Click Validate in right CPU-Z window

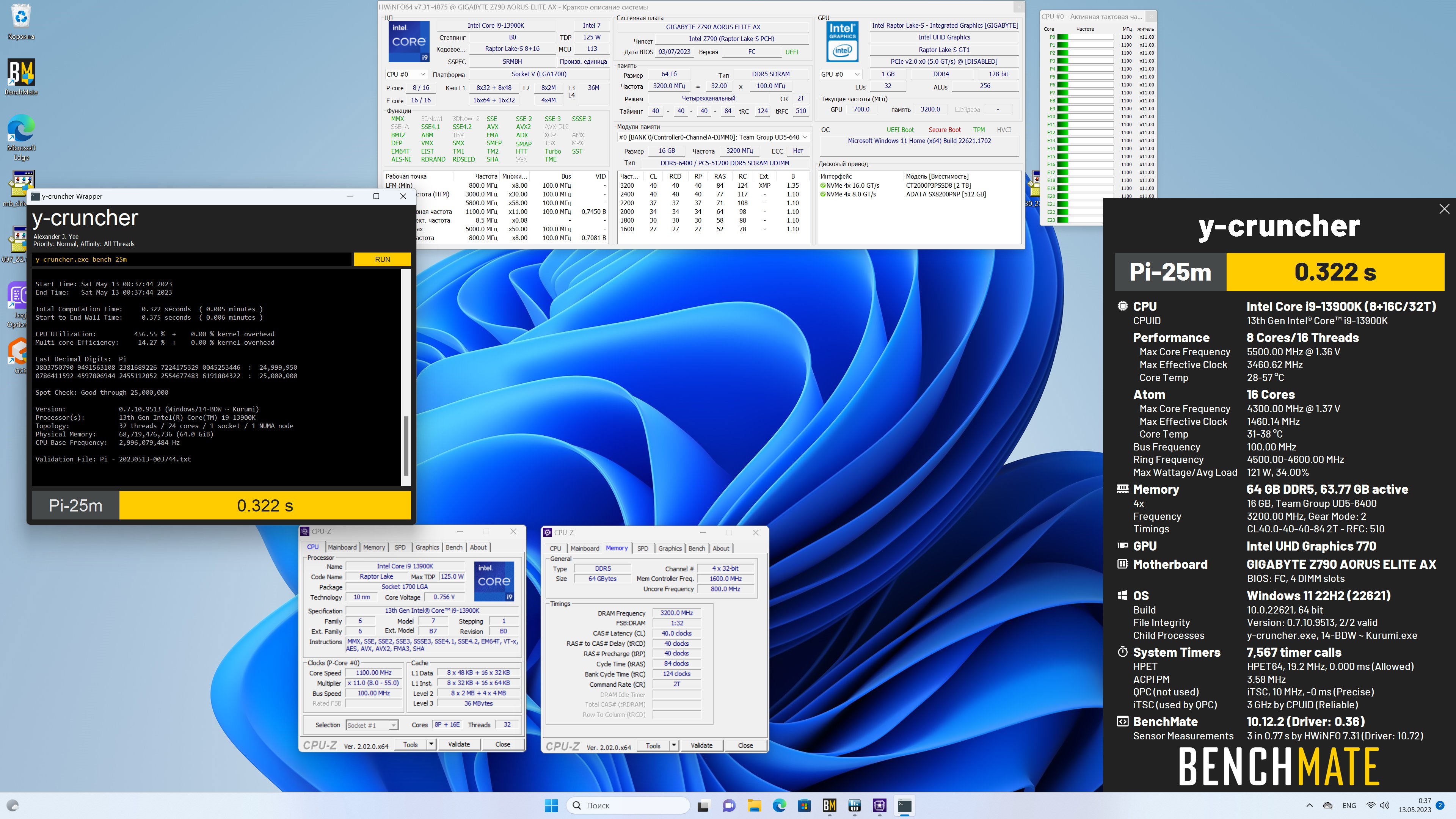point(701,745)
